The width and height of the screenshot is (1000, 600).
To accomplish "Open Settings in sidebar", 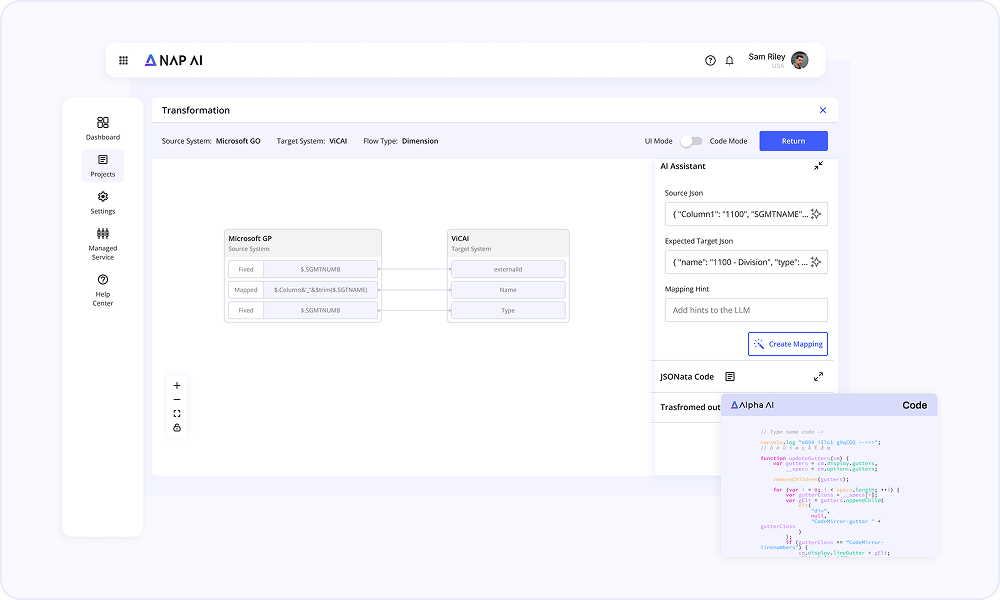I will (103, 203).
